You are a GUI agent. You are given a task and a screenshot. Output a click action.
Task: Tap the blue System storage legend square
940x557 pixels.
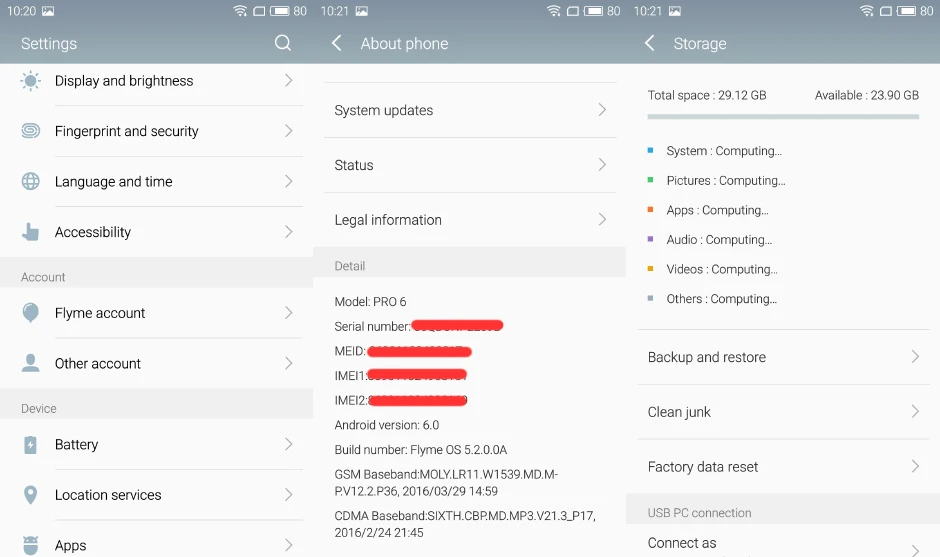(x=650, y=150)
